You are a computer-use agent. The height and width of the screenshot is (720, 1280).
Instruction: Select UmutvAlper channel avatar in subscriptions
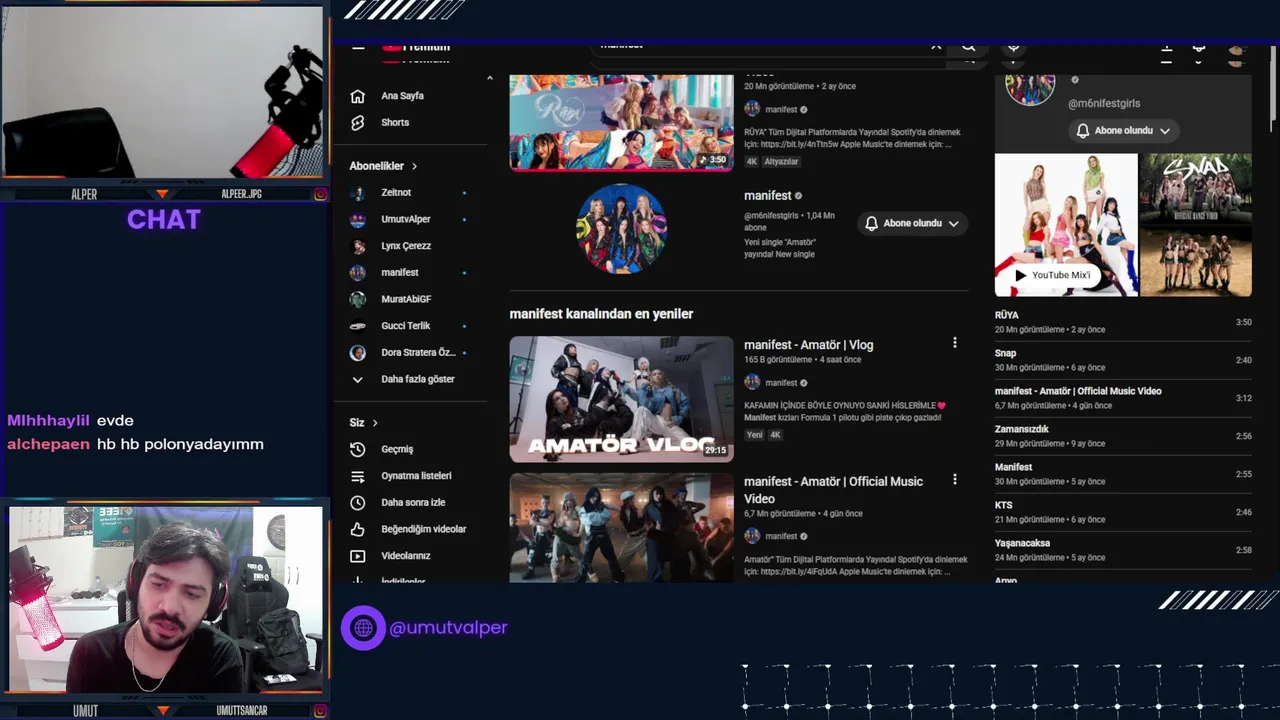pyautogui.click(x=358, y=219)
